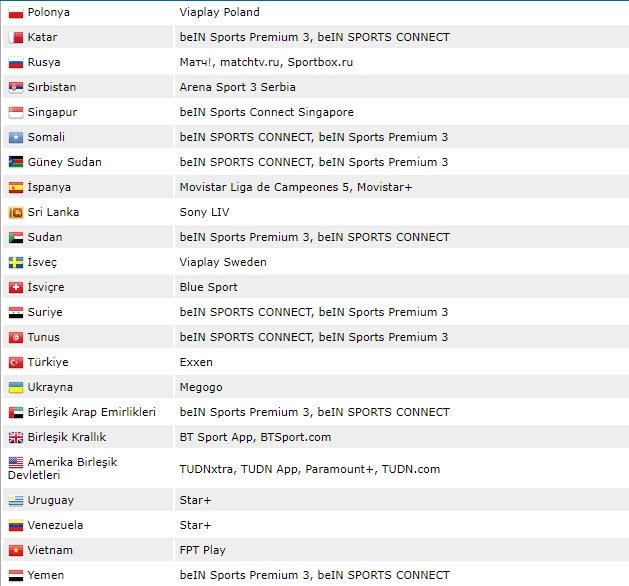
Task: Click the Uruguay flag icon
Action: (x=15, y=500)
